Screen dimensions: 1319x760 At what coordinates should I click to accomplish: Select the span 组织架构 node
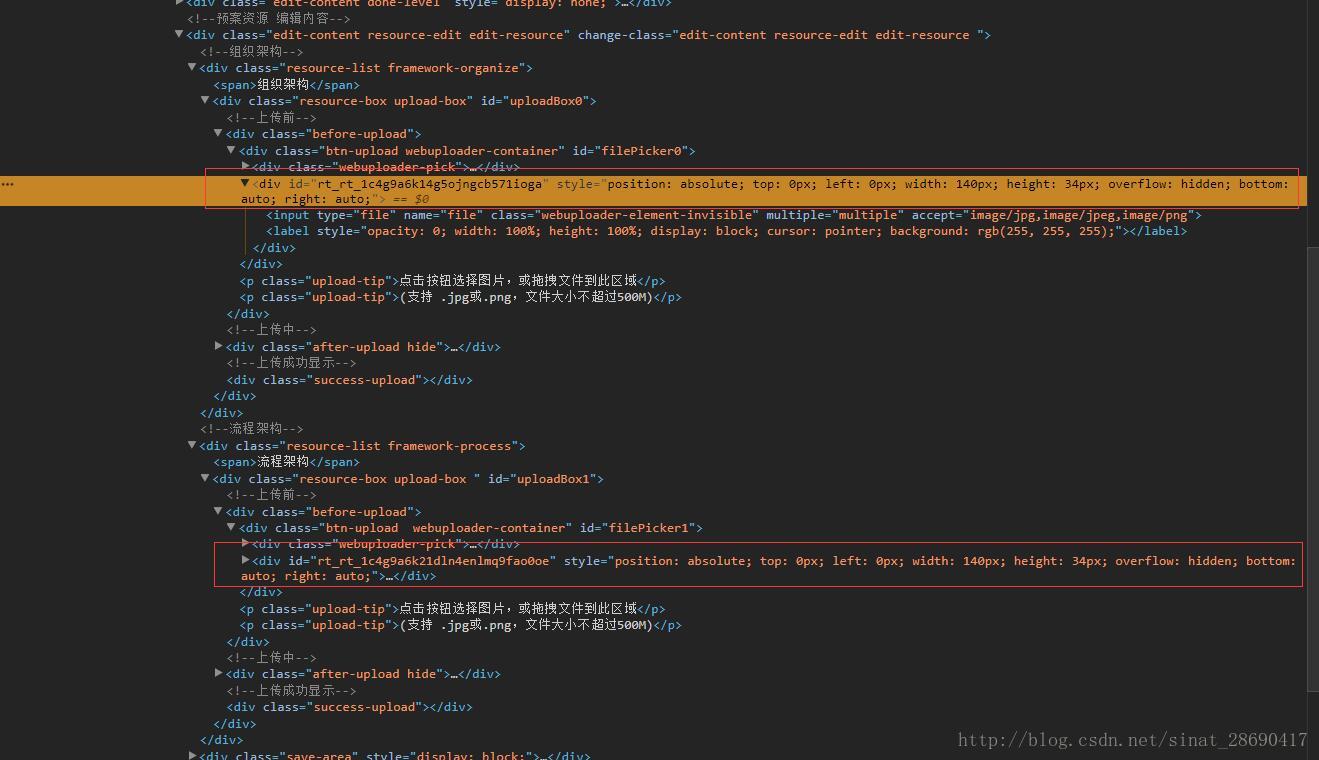coord(286,85)
